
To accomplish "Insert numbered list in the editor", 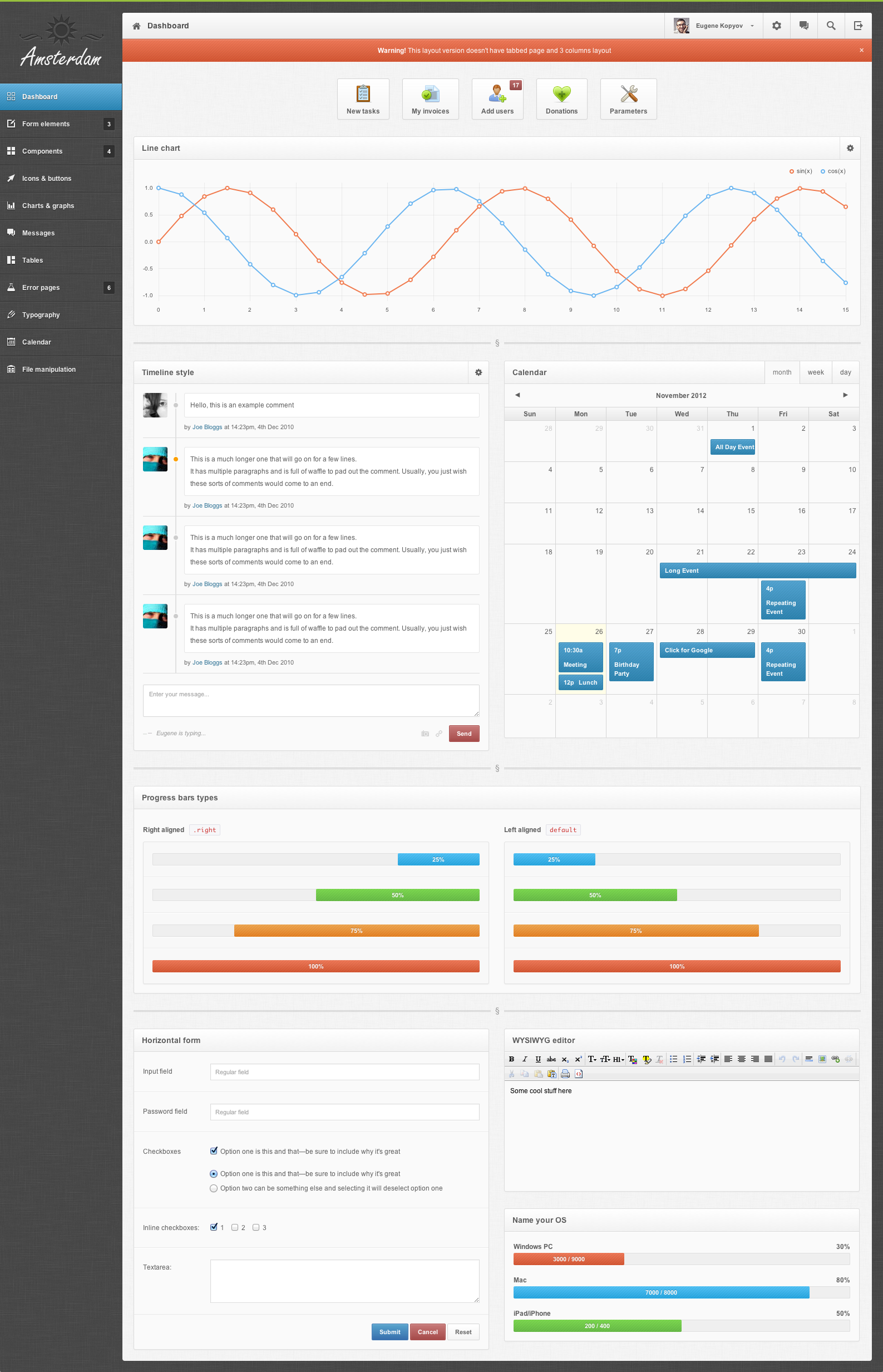I will point(687,1059).
